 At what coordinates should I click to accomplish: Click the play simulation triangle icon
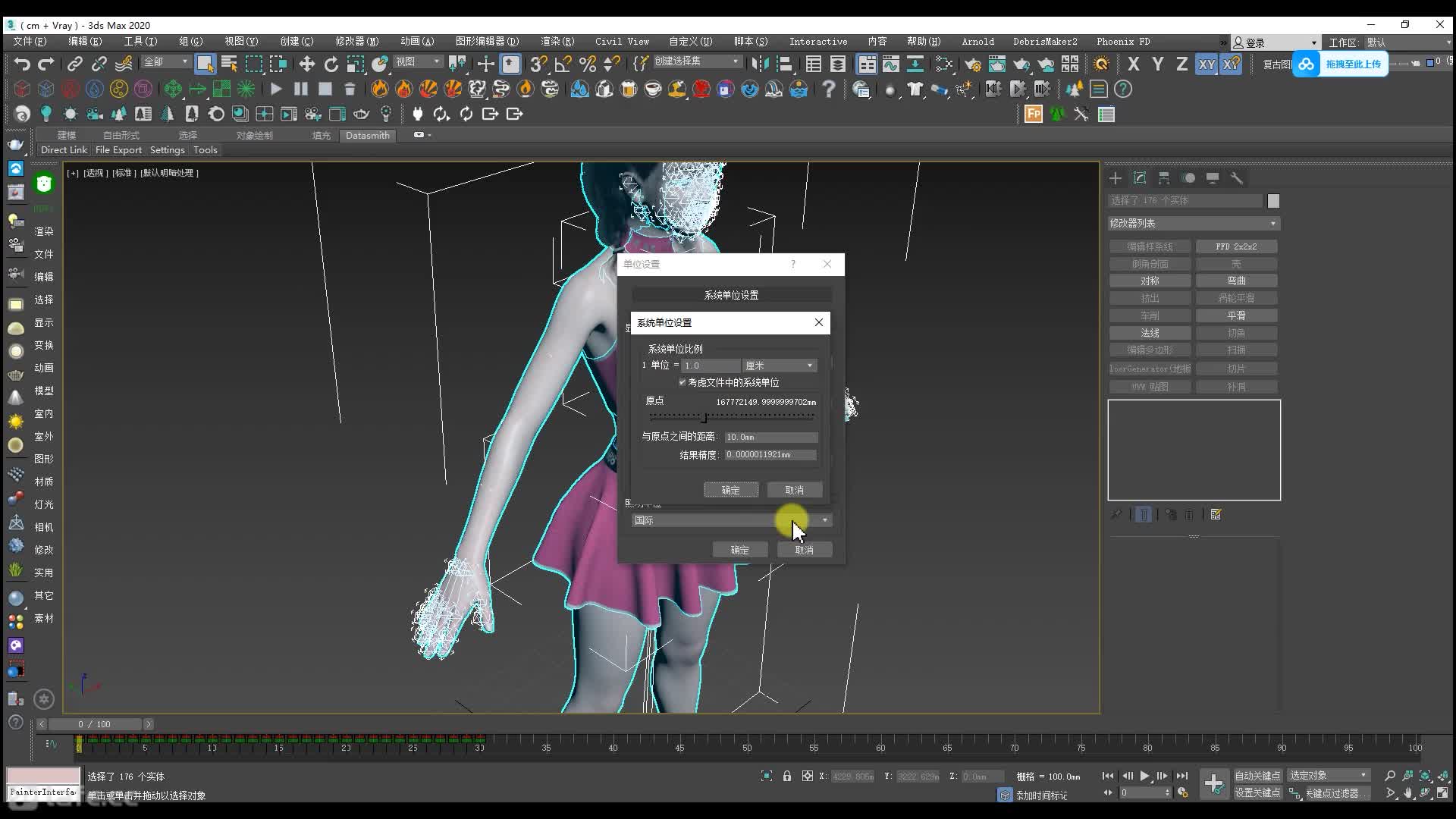276,89
